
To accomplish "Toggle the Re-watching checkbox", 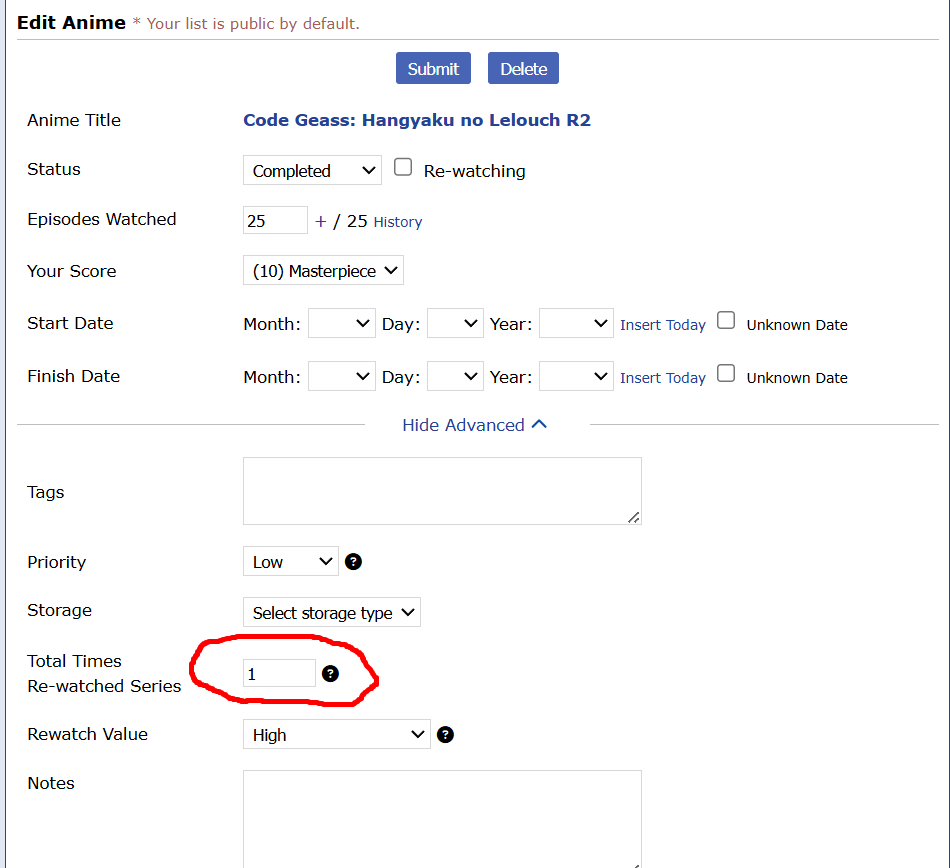I will pyautogui.click(x=403, y=167).
